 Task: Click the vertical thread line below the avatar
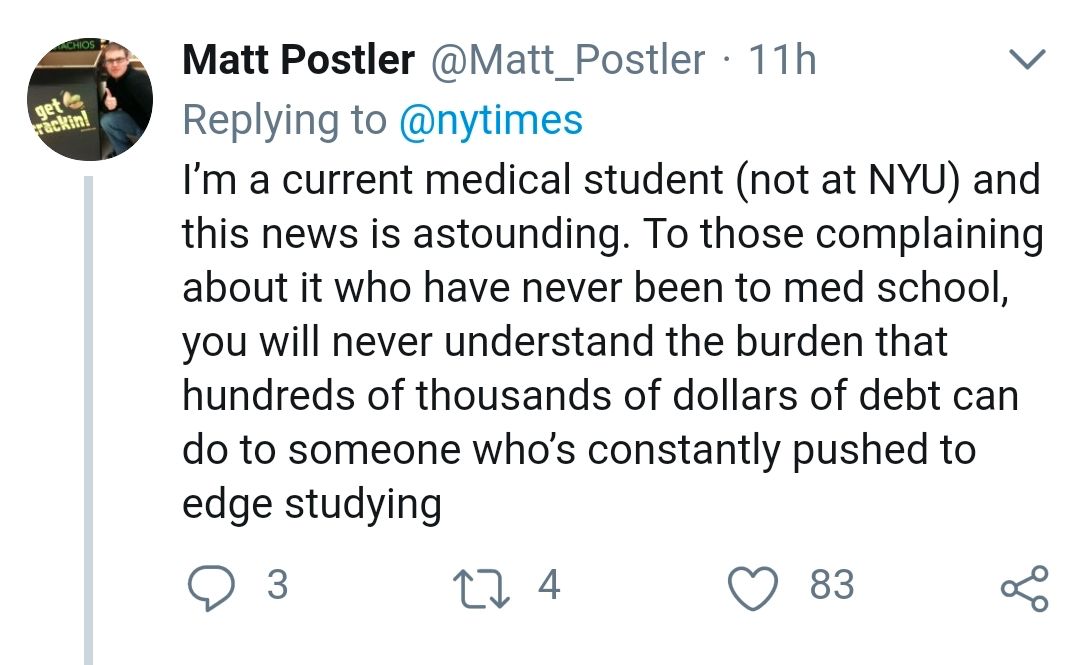[89, 420]
